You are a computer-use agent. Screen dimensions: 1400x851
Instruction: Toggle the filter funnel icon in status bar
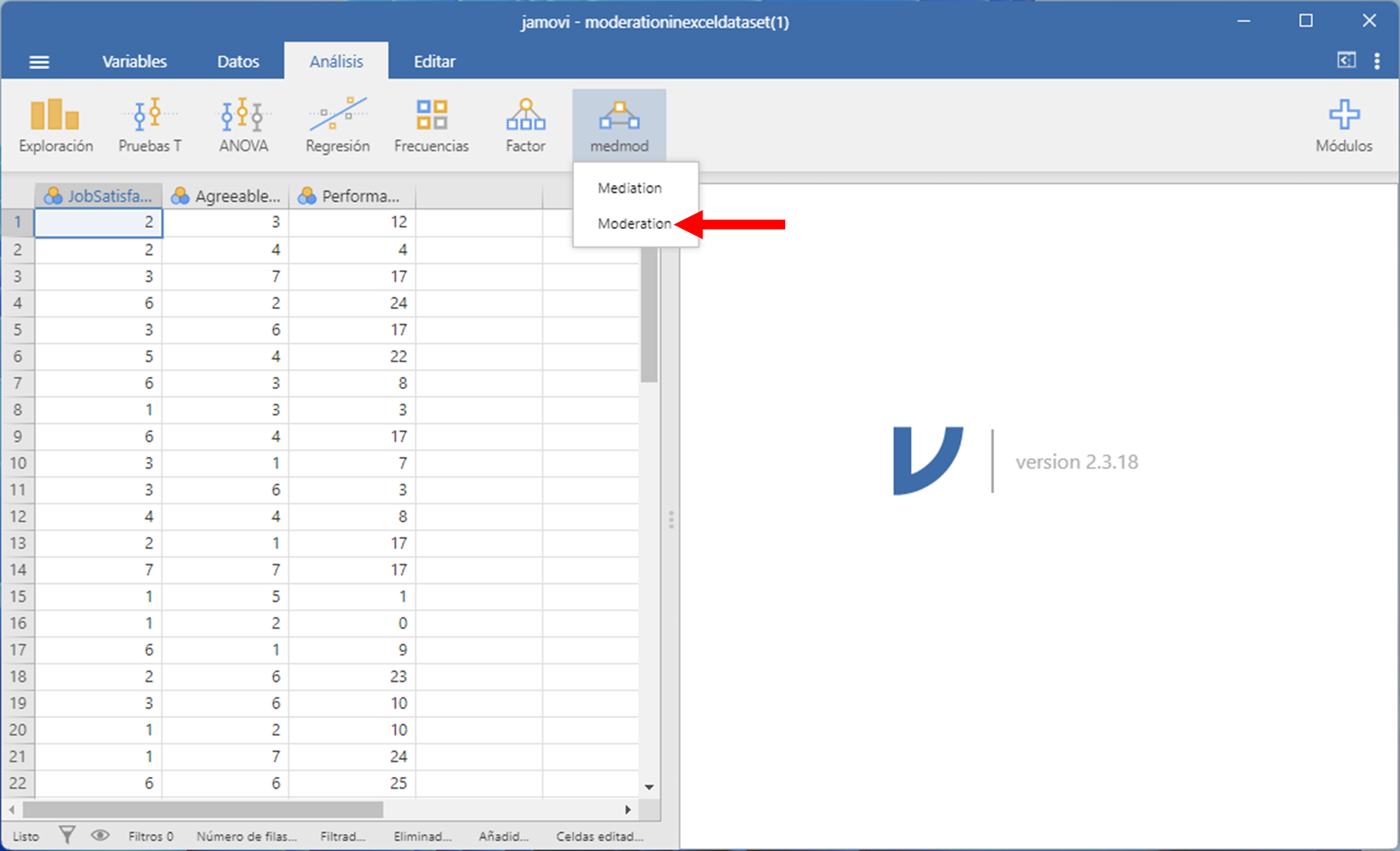click(x=67, y=835)
